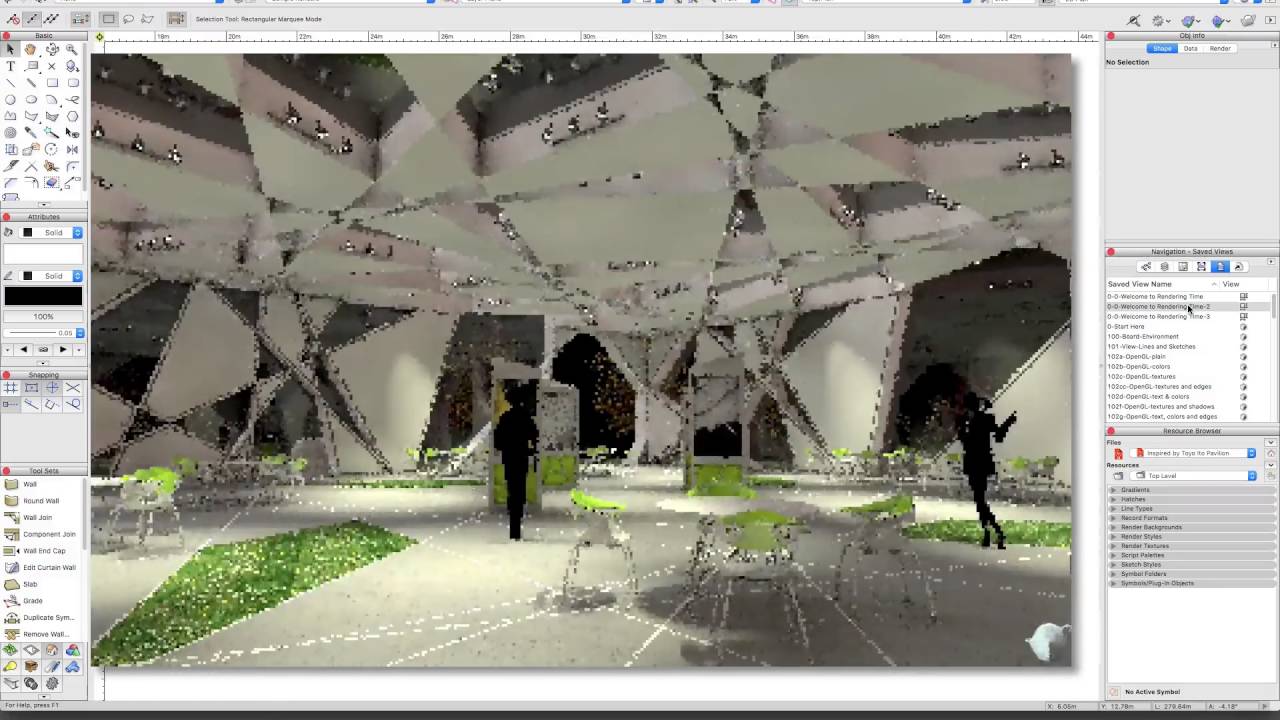This screenshot has width=1280, height=720.
Task: Open the Top Level resources dropdown
Action: tap(1195, 476)
